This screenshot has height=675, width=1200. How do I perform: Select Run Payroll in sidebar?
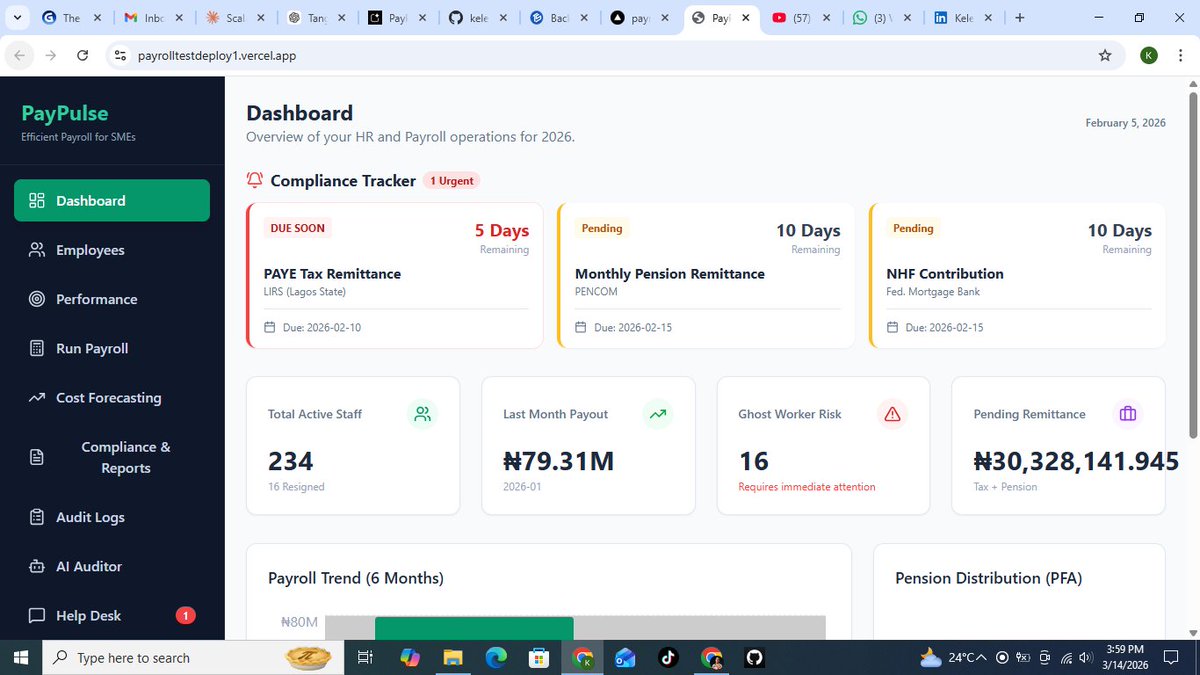112,348
